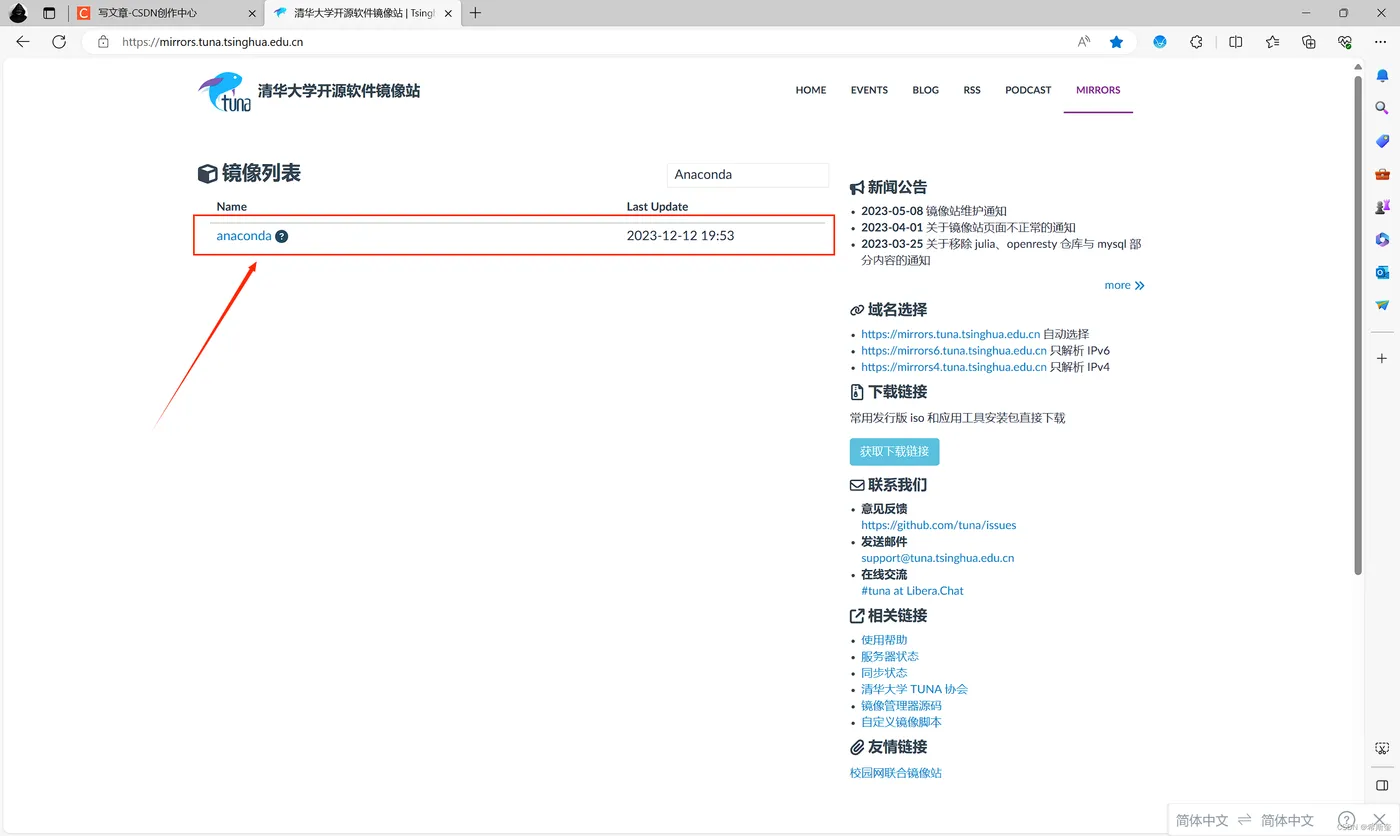The height and width of the screenshot is (836, 1400).
Task: Click the anaconda help question mark icon
Action: pyautogui.click(x=282, y=237)
